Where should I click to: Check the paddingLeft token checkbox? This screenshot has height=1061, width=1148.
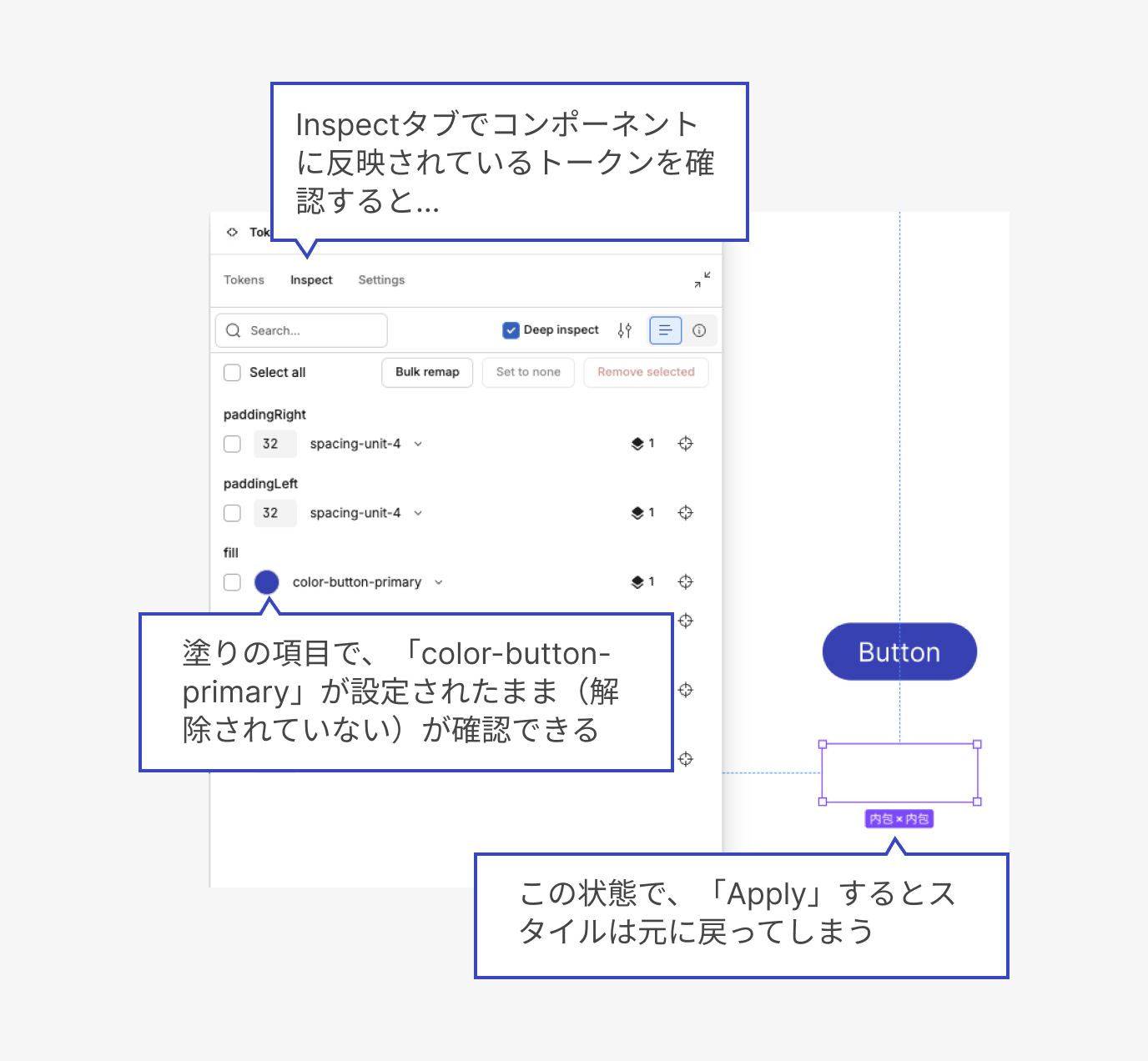tap(233, 513)
